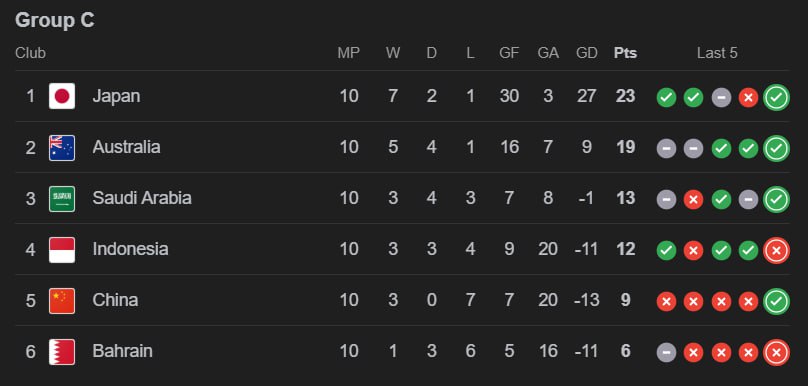Click the Last 5 column header

click(717, 53)
